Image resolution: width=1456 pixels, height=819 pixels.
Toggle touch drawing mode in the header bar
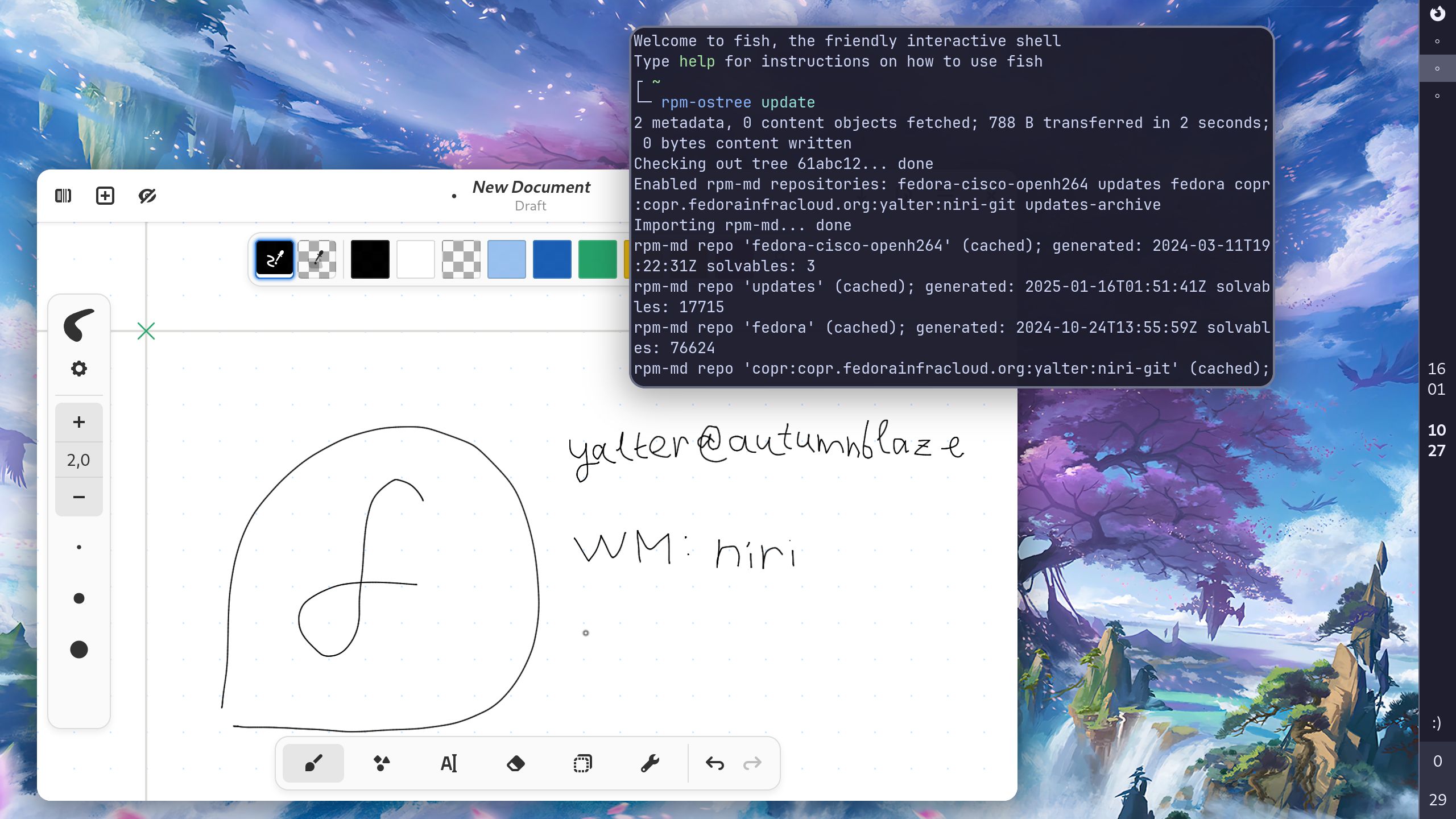(147, 196)
